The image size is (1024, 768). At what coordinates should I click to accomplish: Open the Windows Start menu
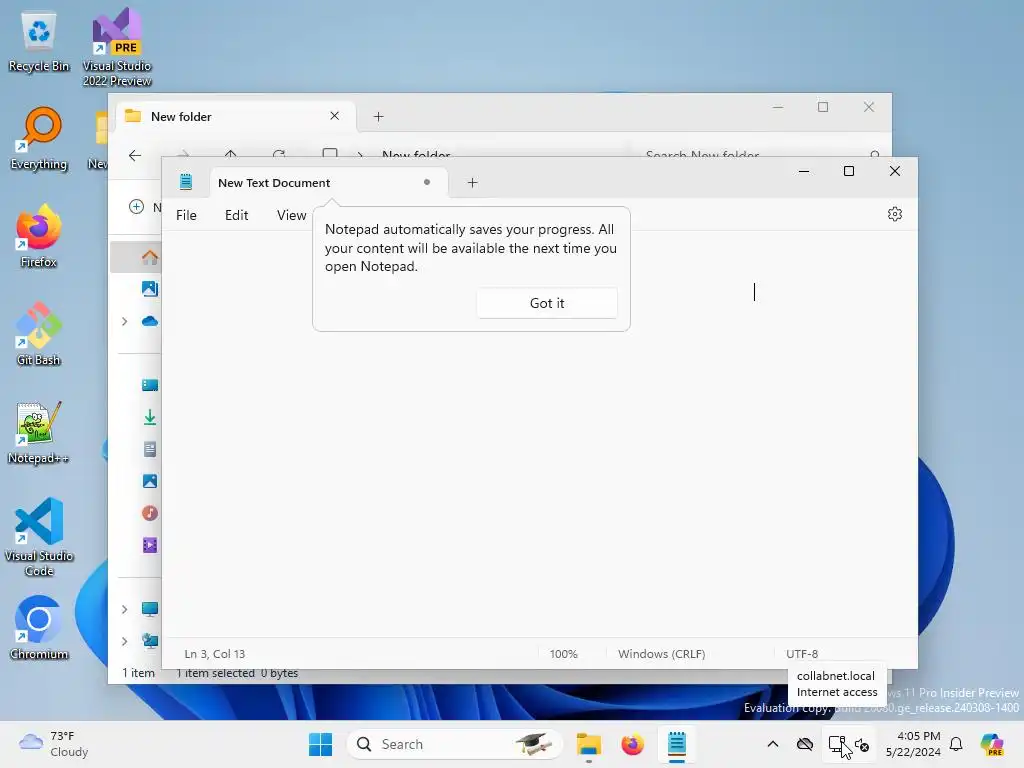coord(320,744)
